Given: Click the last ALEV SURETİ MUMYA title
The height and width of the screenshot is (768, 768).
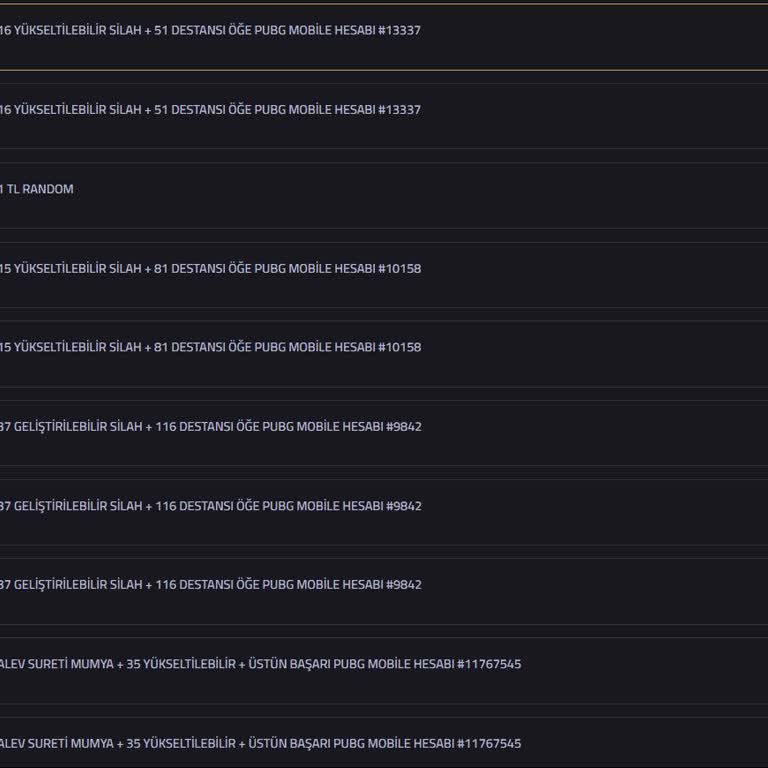Looking at the screenshot, I should click(260, 743).
